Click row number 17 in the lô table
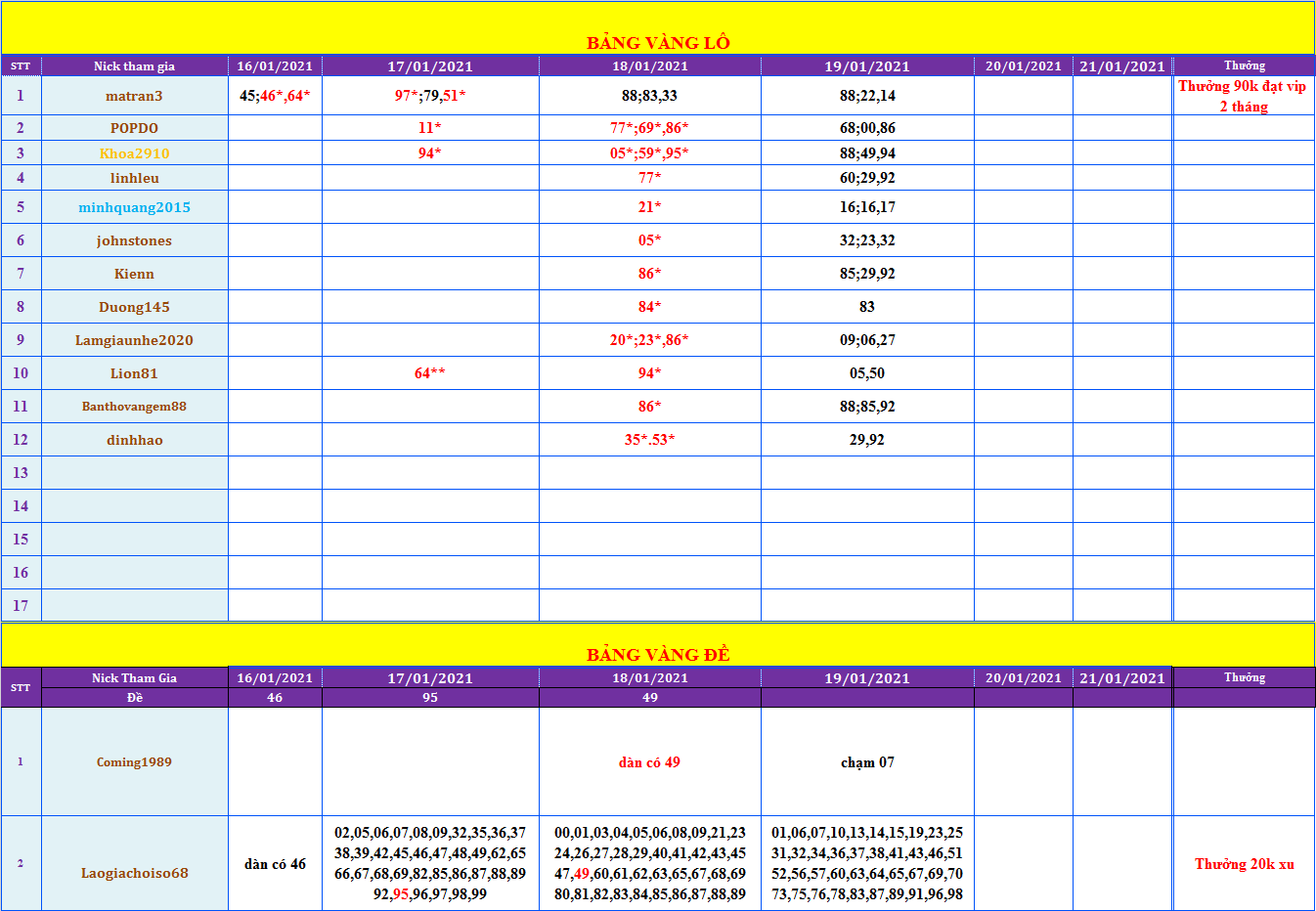The width and height of the screenshot is (1316, 911). (x=21, y=606)
